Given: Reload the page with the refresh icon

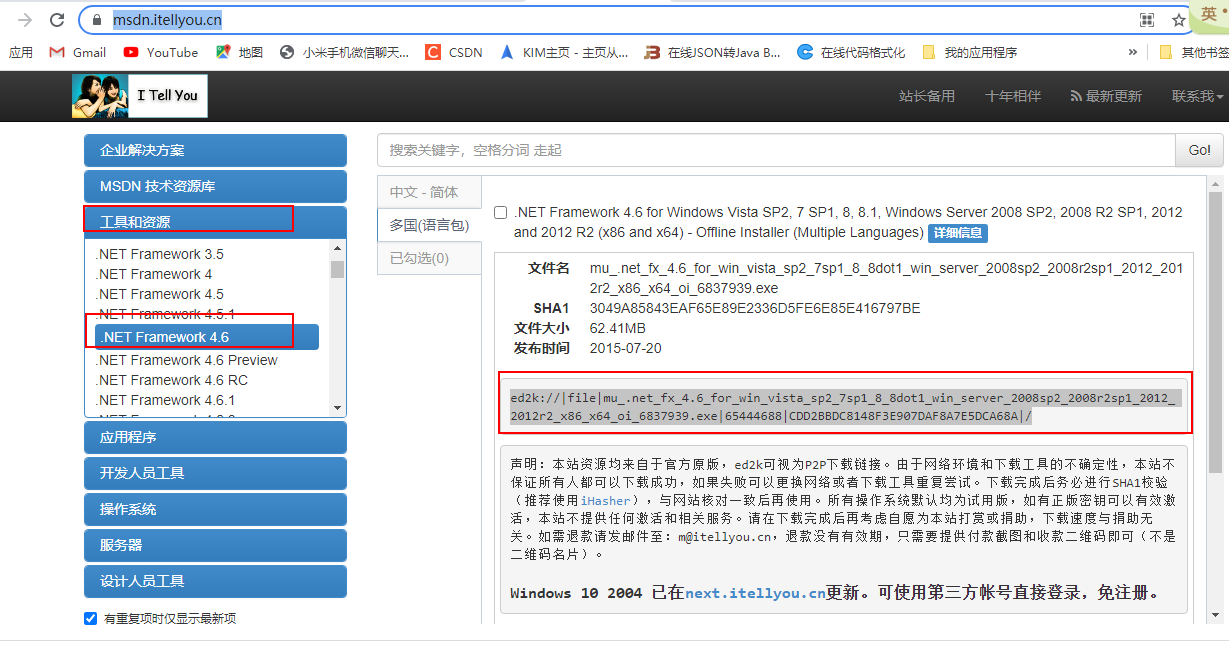Looking at the screenshot, I should tap(57, 20).
